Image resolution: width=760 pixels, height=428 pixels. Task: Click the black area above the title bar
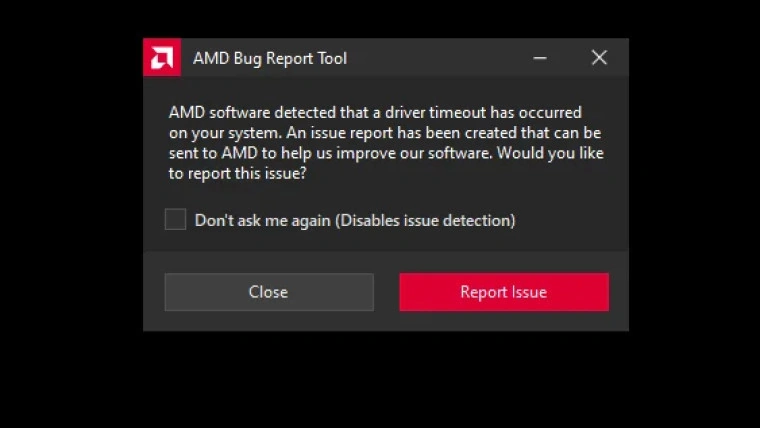click(385, 18)
